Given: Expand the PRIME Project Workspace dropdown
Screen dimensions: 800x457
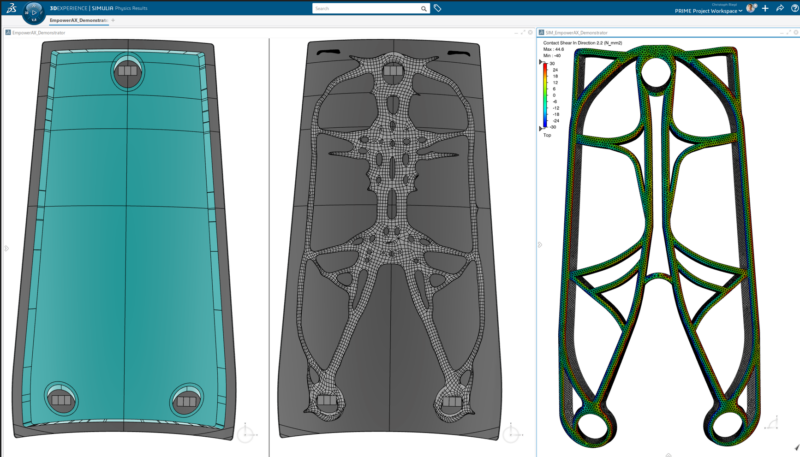Looking at the screenshot, I should pyautogui.click(x=740, y=11).
